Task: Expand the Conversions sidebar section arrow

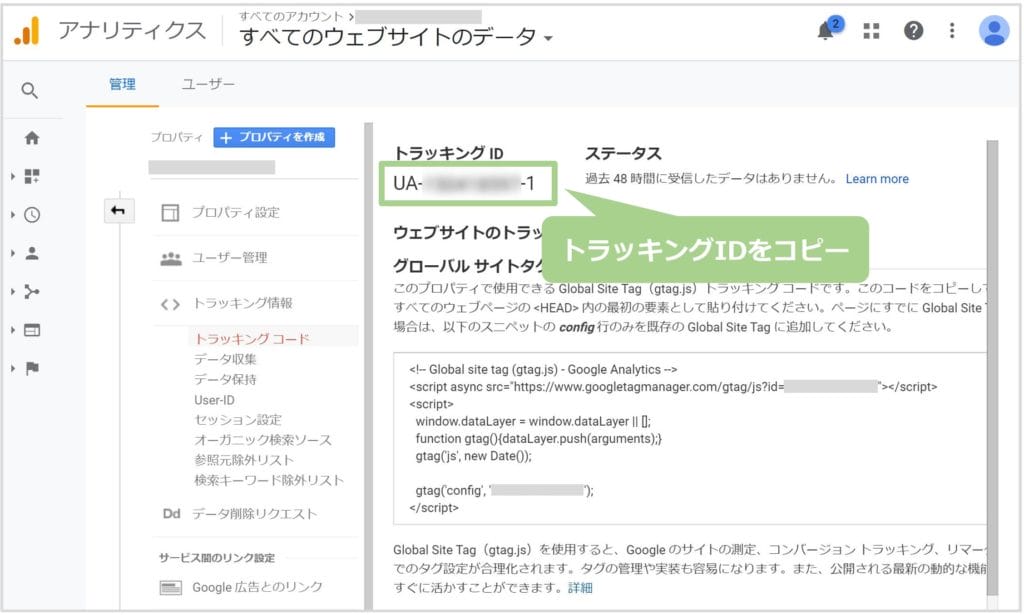Action: pos(12,368)
